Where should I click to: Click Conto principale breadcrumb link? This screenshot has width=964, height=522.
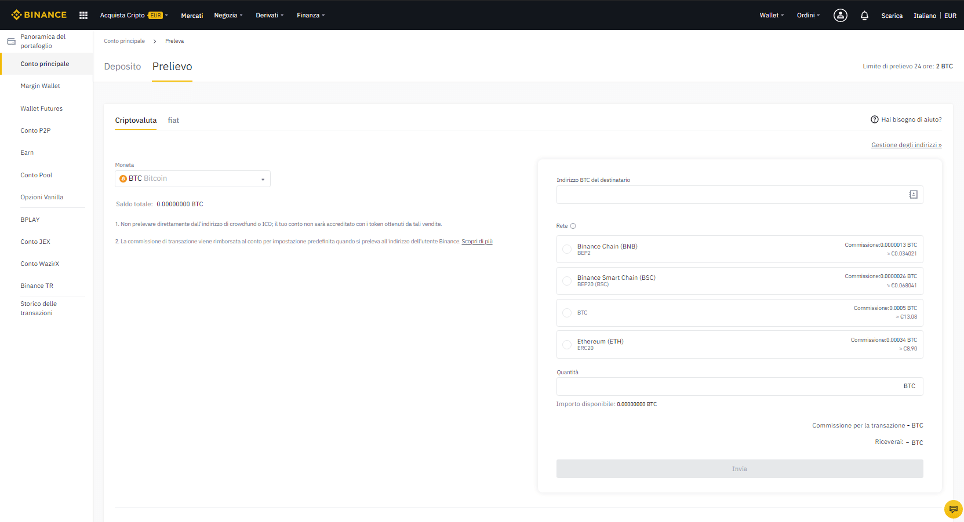click(x=124, y=41)
